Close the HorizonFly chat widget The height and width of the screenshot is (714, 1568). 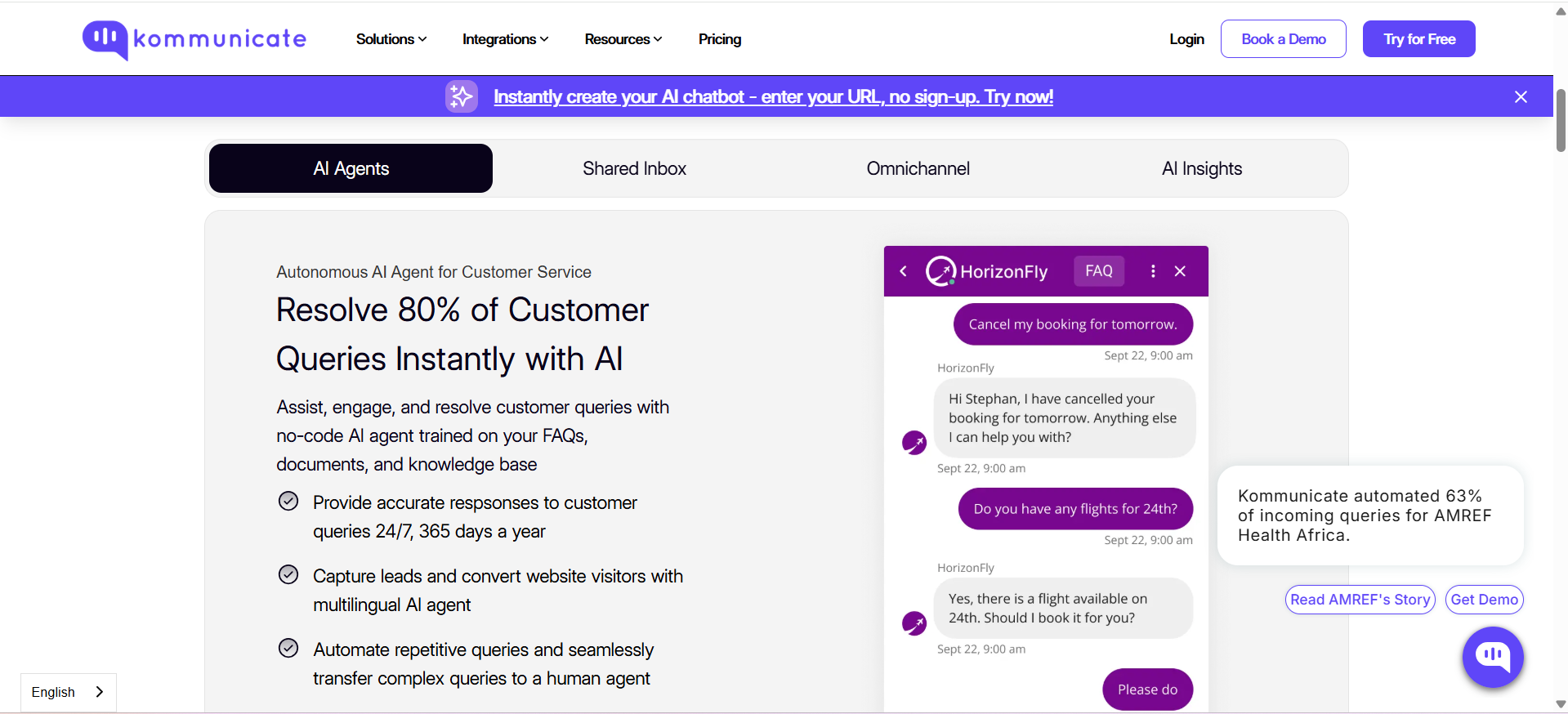coord(1180,271)
